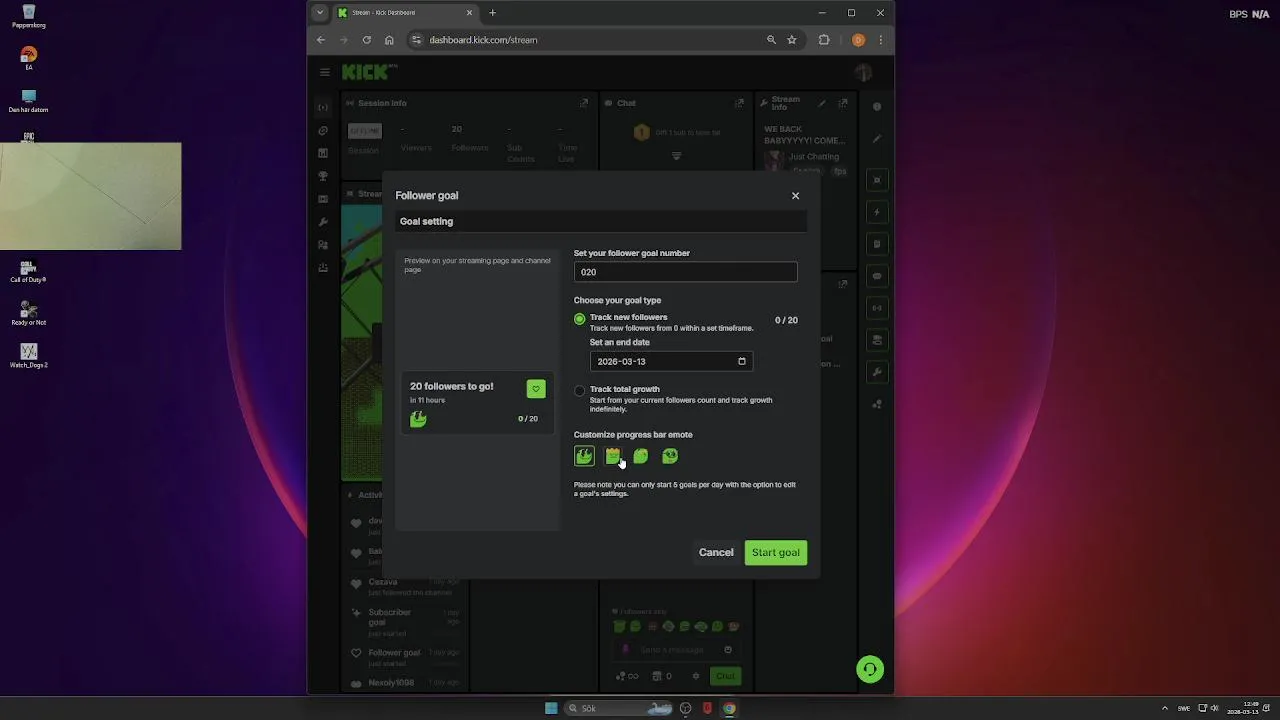Click the address bar URL
This screenshot has width=1280, height=720.
click(483, 40)
